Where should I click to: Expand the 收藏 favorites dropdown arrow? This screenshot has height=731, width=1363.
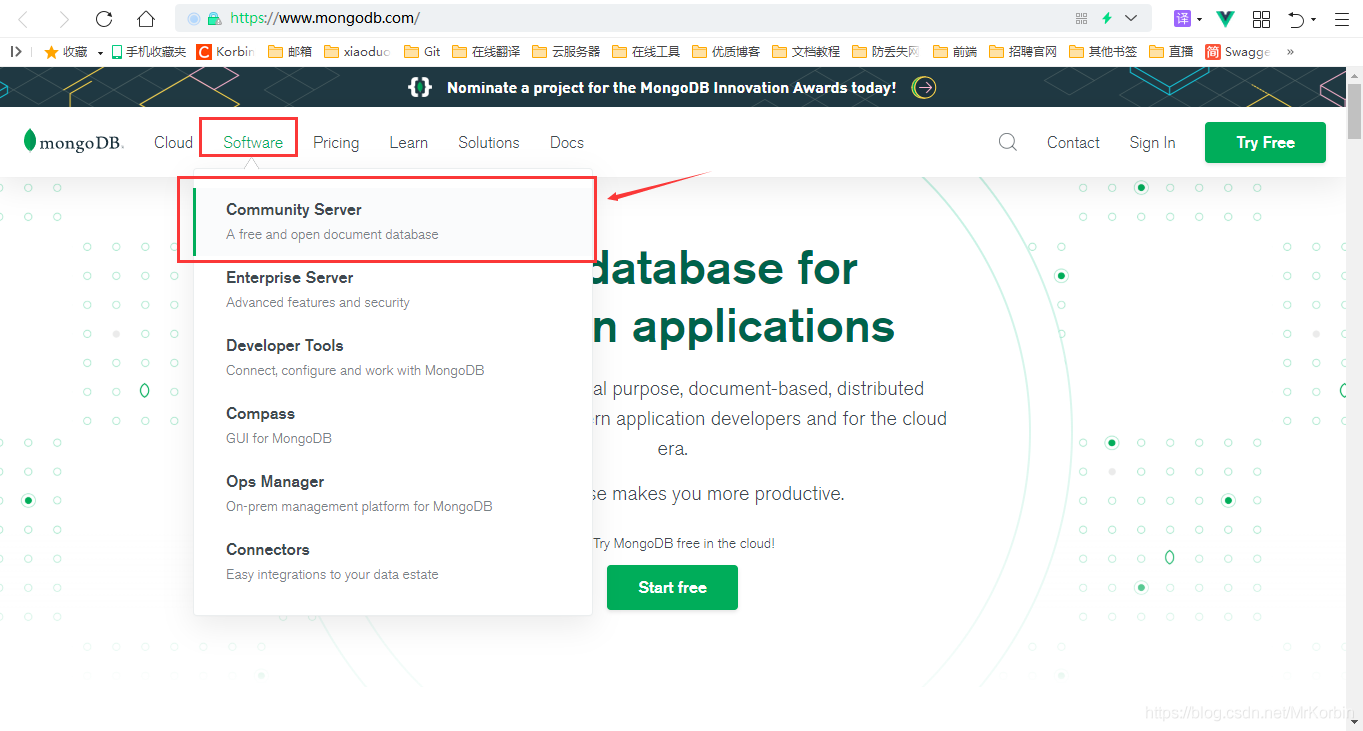coord(100,52)
